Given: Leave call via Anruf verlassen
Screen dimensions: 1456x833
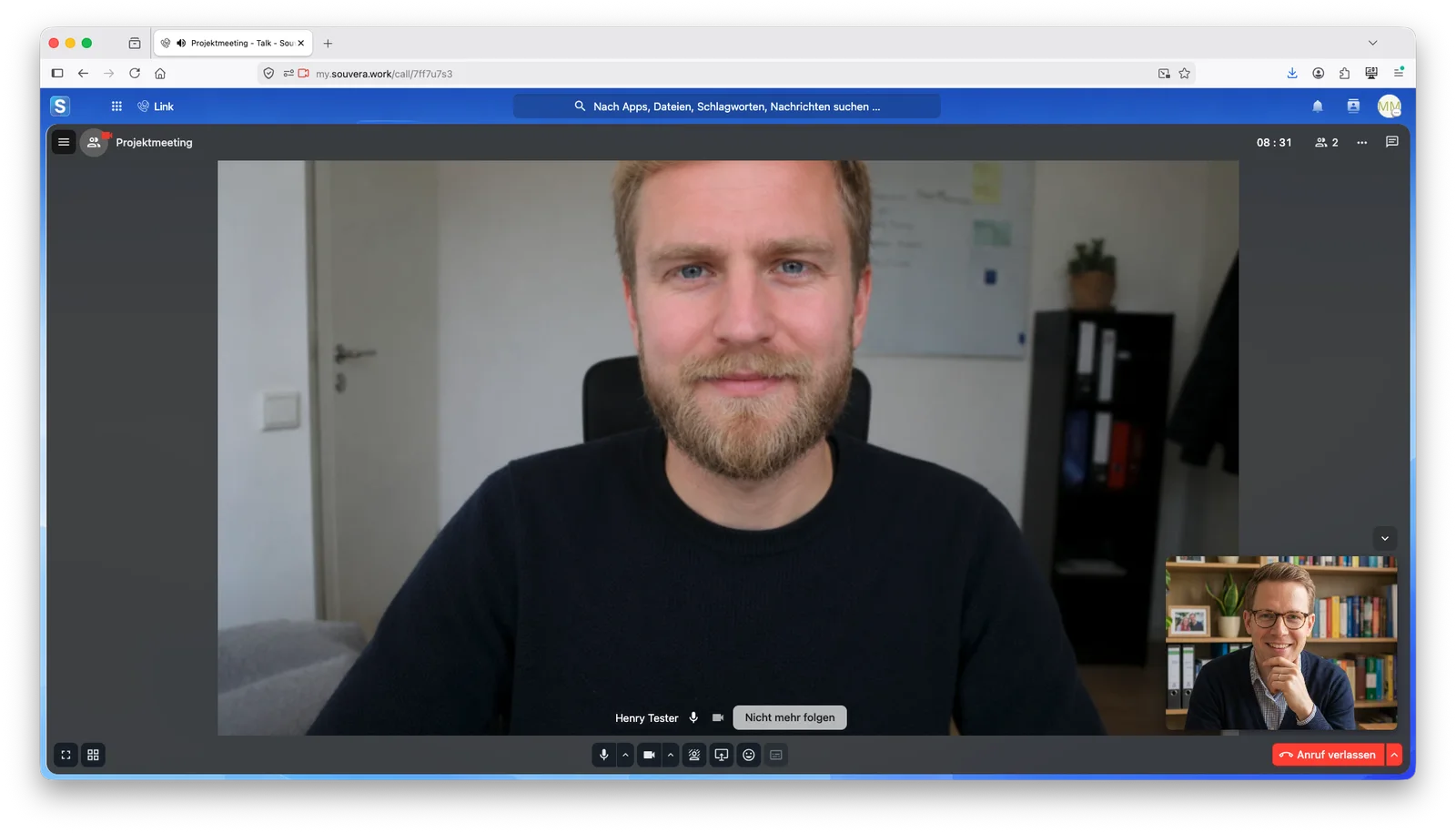Looking at the screenshot, I should click(1328, 755).
